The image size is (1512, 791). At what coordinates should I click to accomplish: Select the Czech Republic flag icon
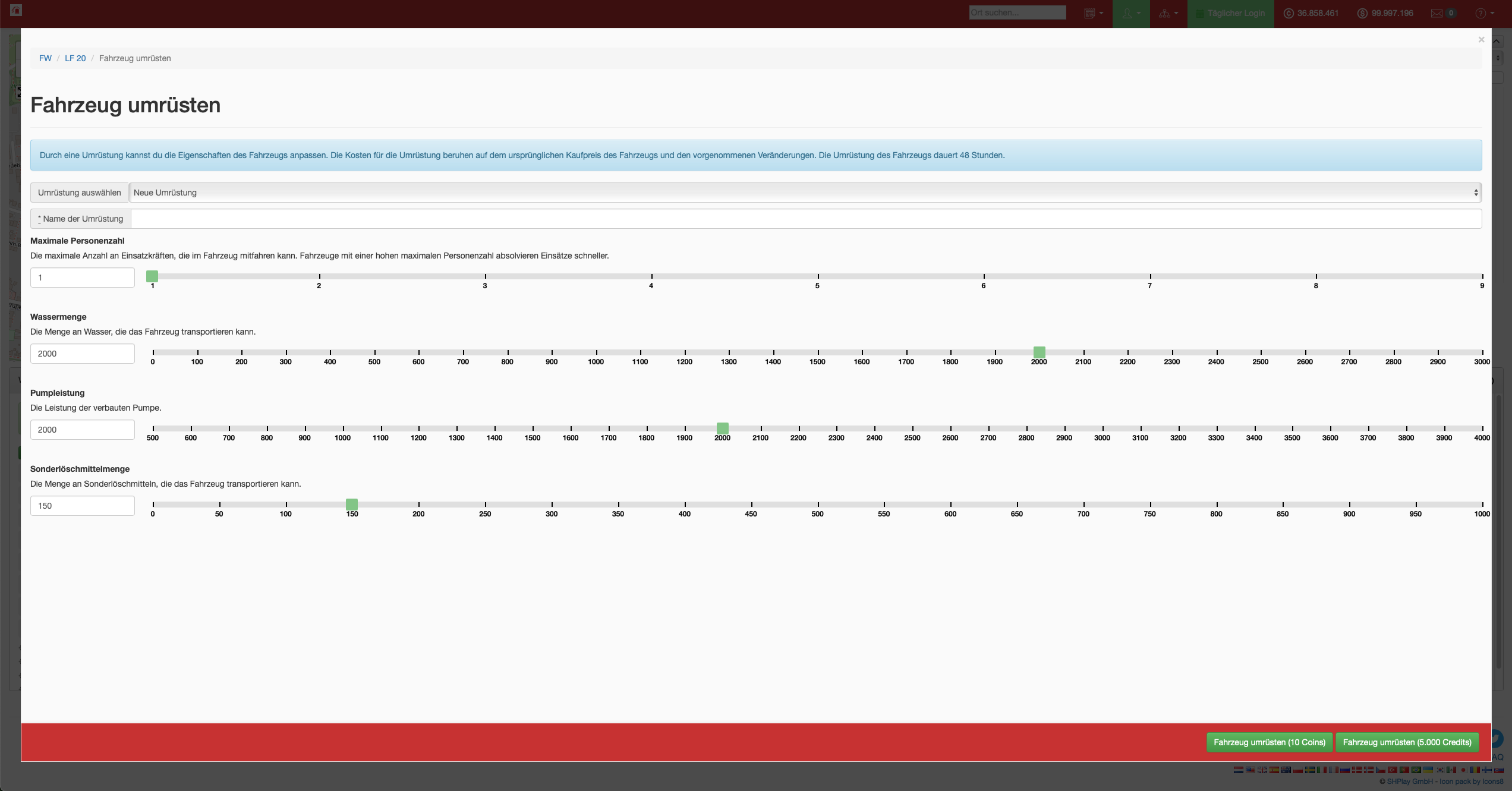1381,770
